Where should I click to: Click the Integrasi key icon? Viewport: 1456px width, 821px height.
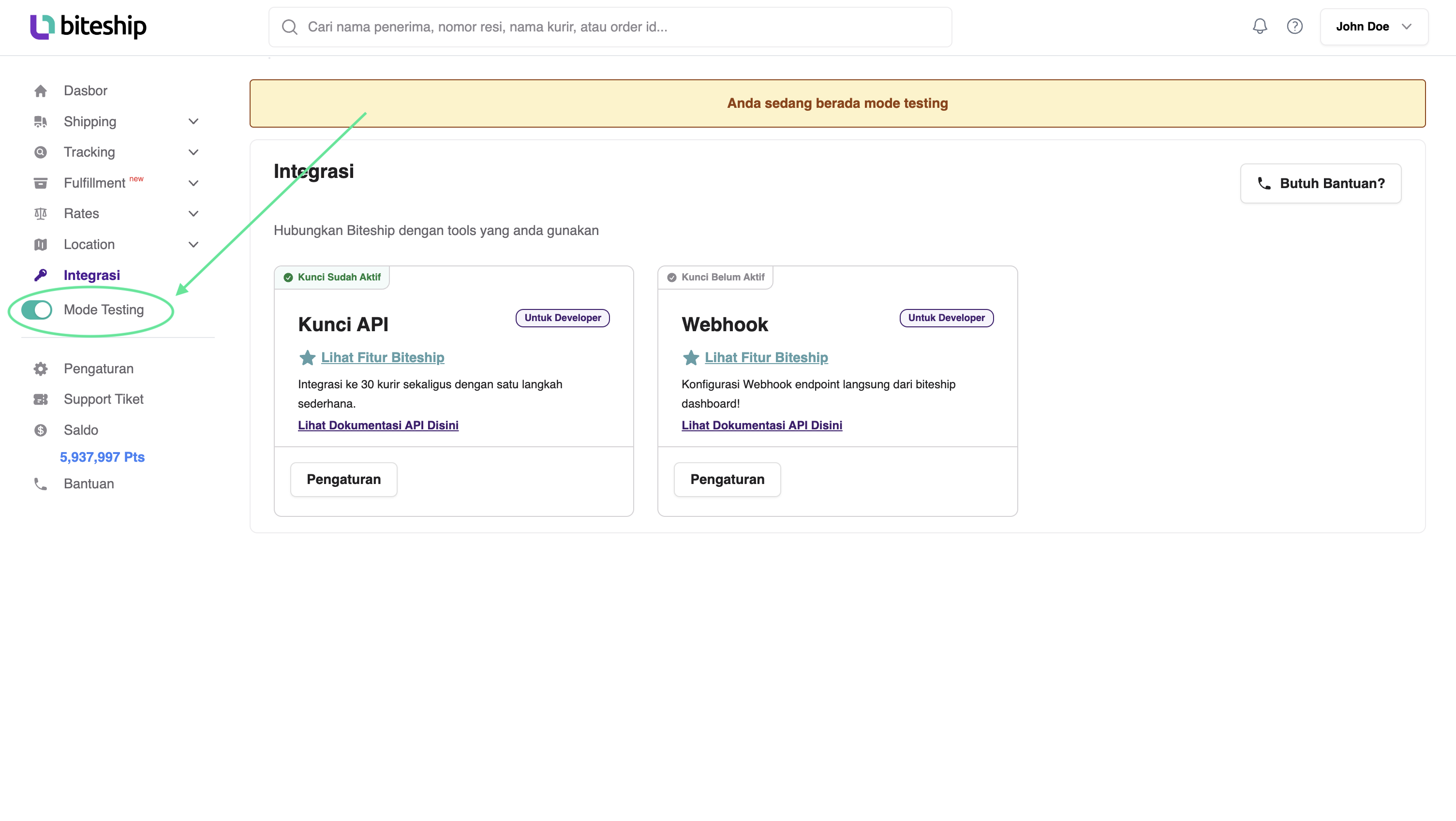pyautogui.click(x=41, y=275)
